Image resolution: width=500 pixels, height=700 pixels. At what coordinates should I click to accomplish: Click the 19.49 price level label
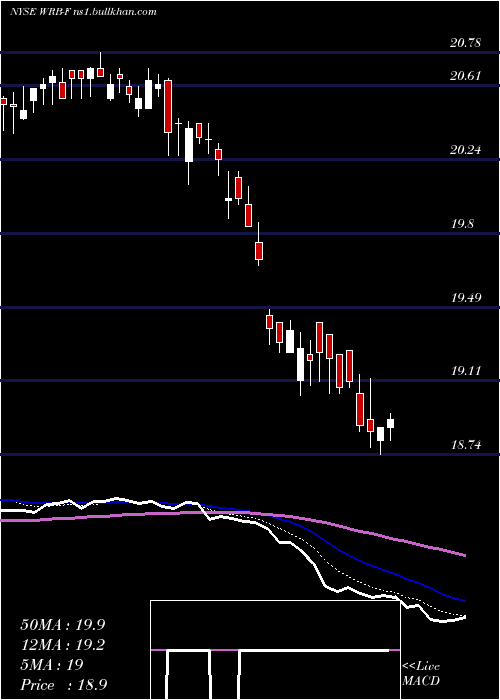466,297
